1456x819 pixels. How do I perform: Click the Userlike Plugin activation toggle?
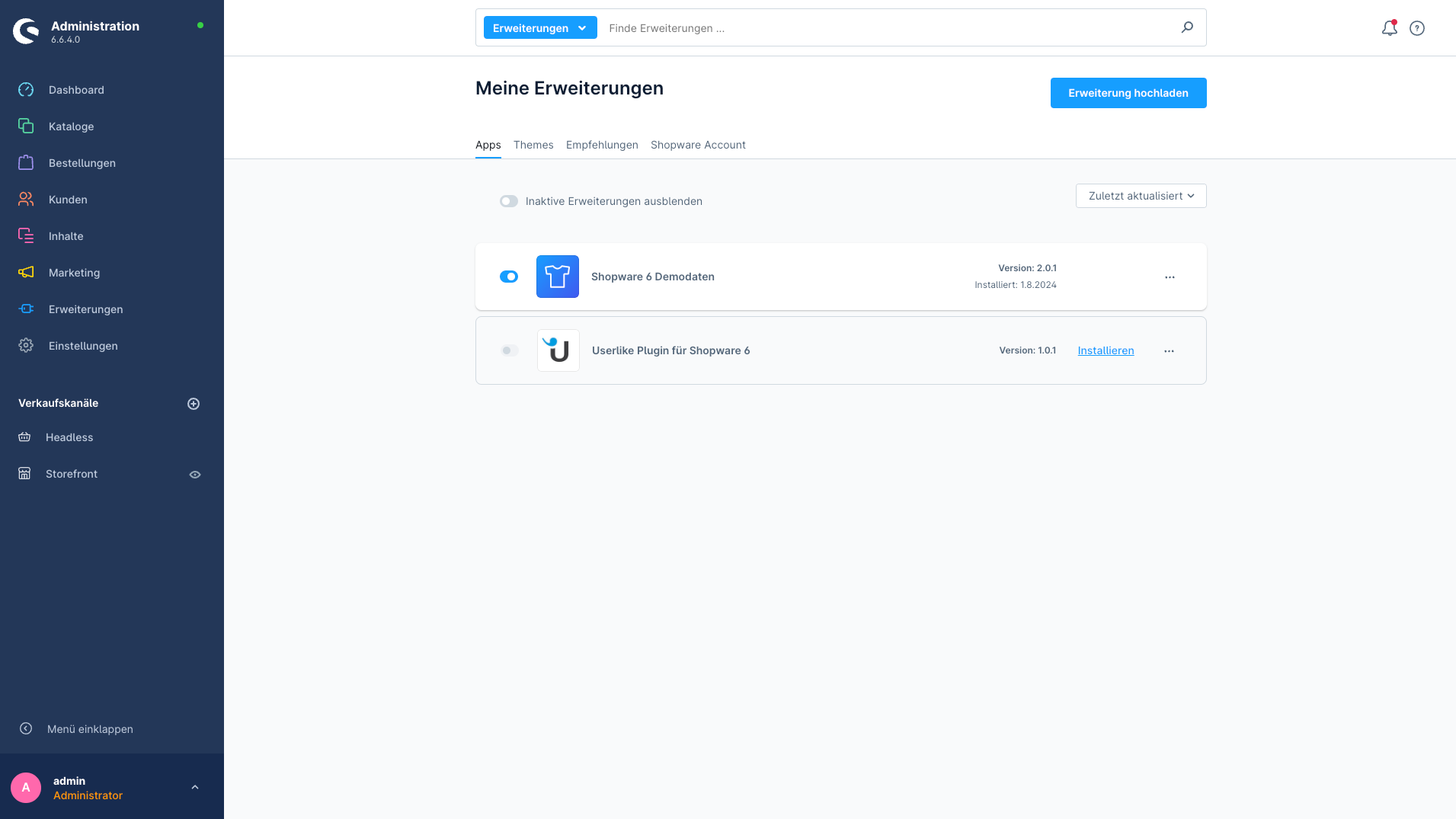pos(510,350)
